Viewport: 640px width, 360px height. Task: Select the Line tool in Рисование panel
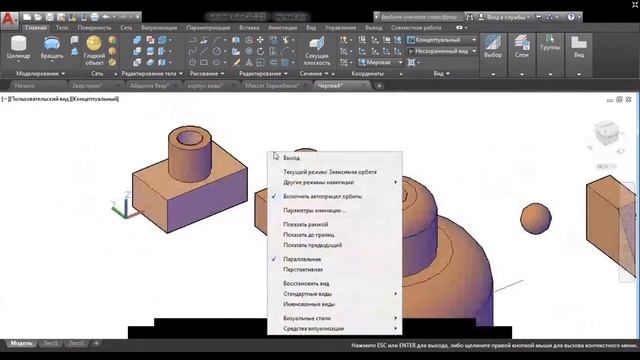pyautogui.click(x=204, y=51)
